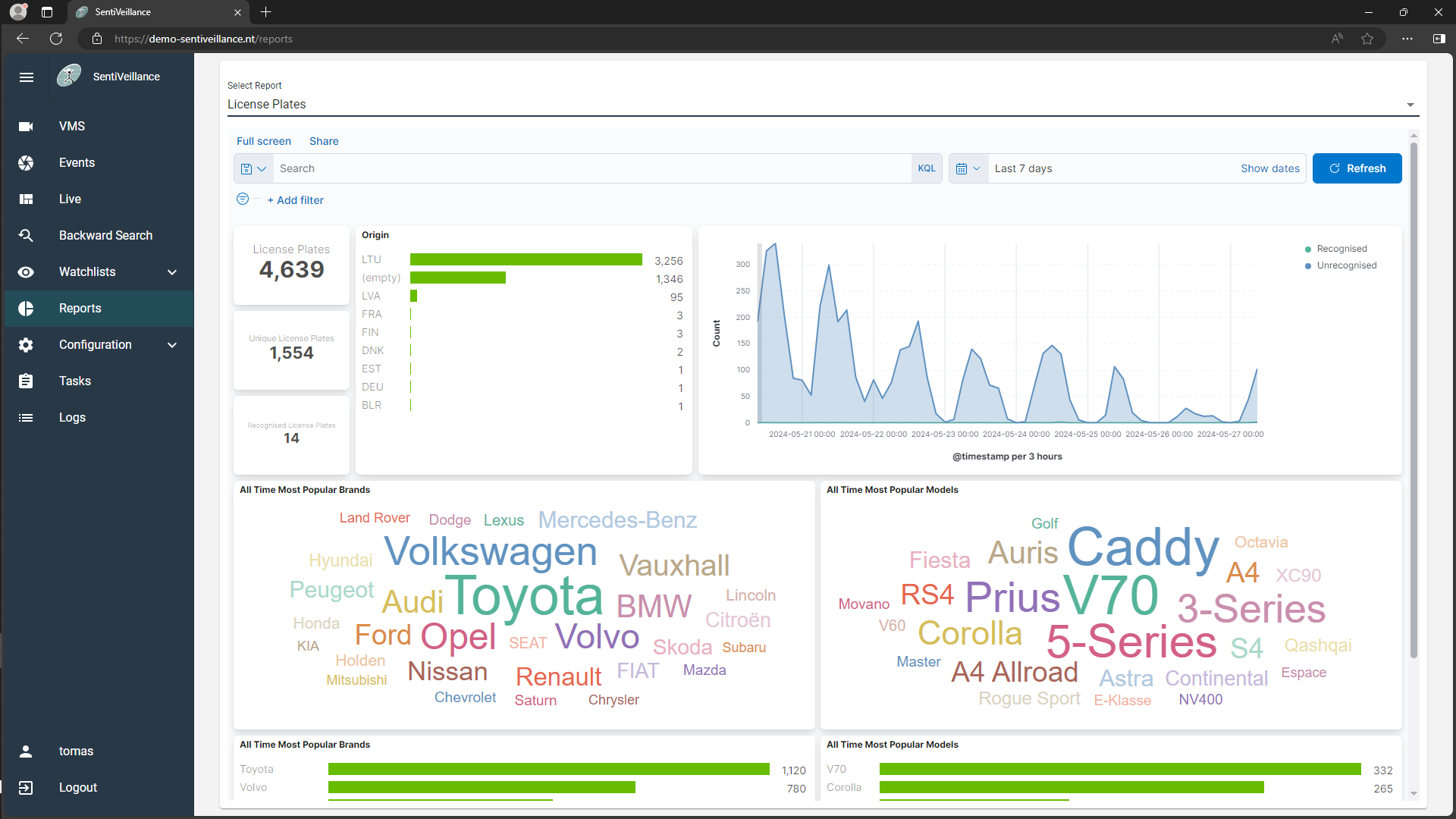Screen dimensions: 1456x819
Task: Click the browser sidebar panel icon
Action: (x=1439, y=39)
